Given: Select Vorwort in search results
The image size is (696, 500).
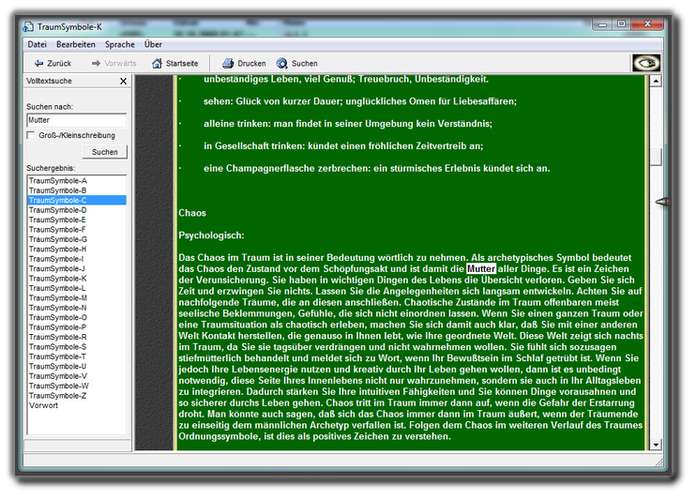Looking at the screenshot, I should click(x=44, y=405).
